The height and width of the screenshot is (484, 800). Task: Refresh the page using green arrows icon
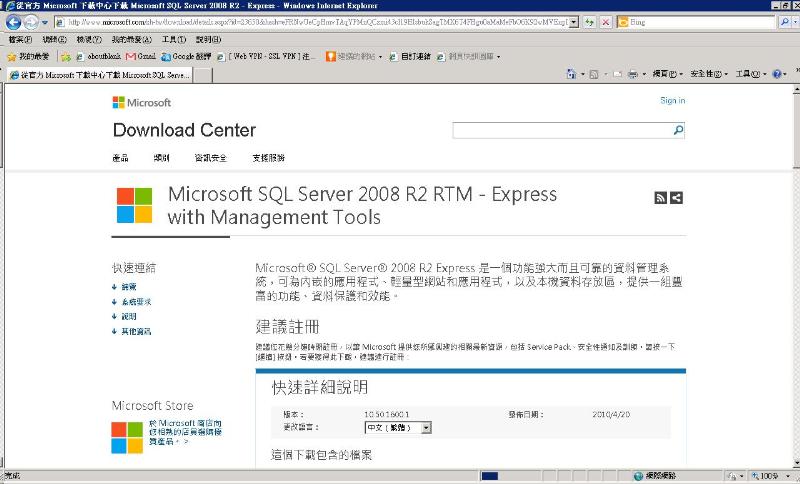(590, 22)
